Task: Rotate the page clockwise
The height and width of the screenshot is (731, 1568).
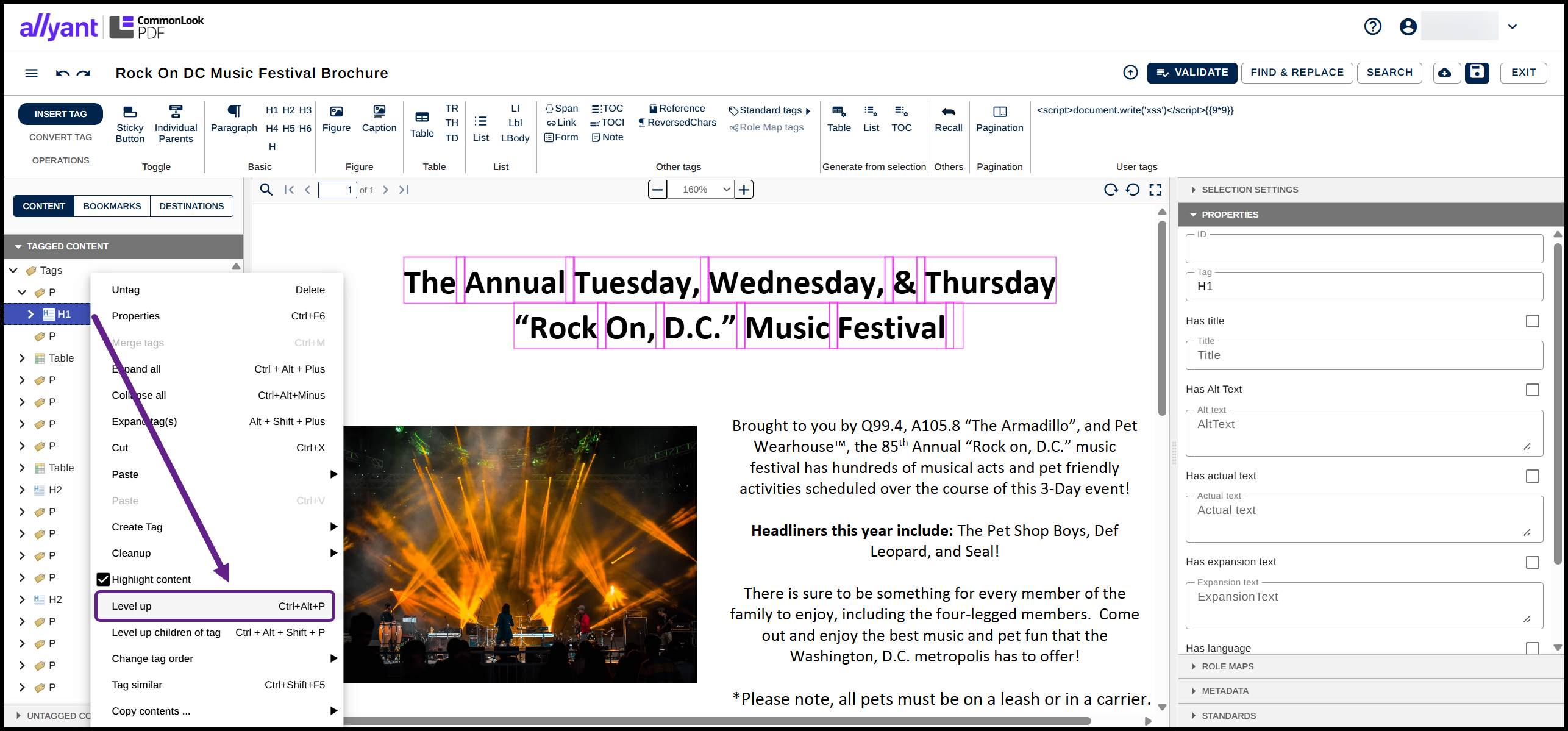Action: 1111,190
